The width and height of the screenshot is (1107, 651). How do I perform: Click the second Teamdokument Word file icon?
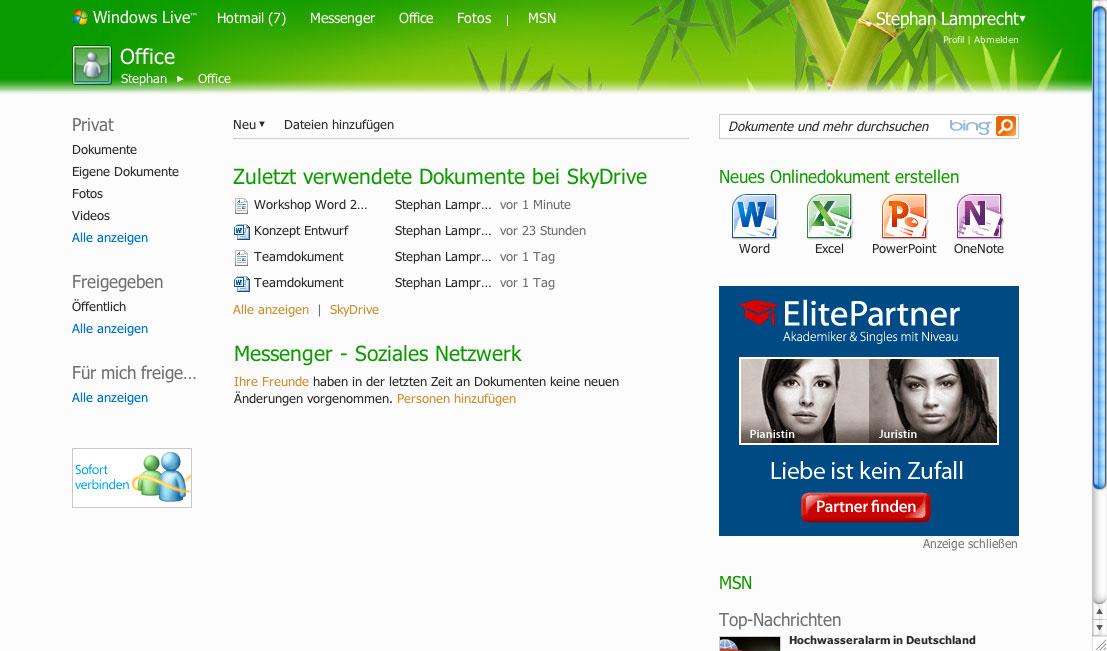tap(241, 284)
